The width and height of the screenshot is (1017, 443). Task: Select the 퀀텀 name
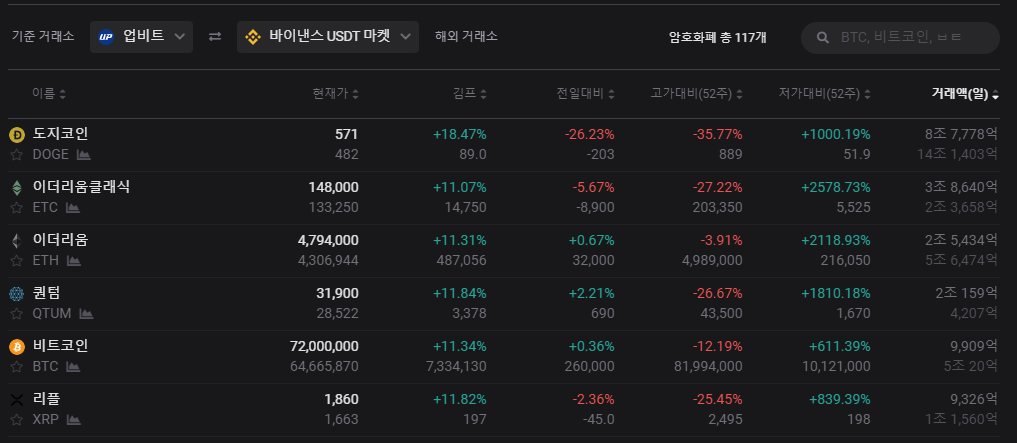[x=46, y=293]
